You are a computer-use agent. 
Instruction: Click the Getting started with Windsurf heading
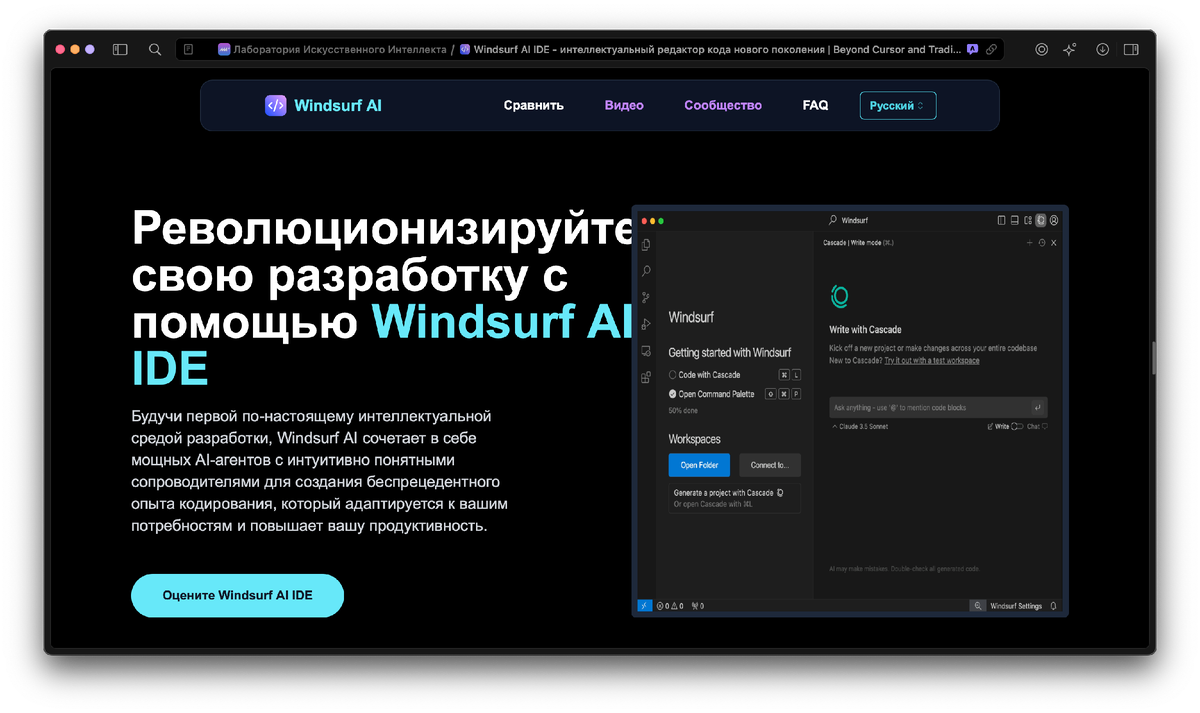coord(729,352)
